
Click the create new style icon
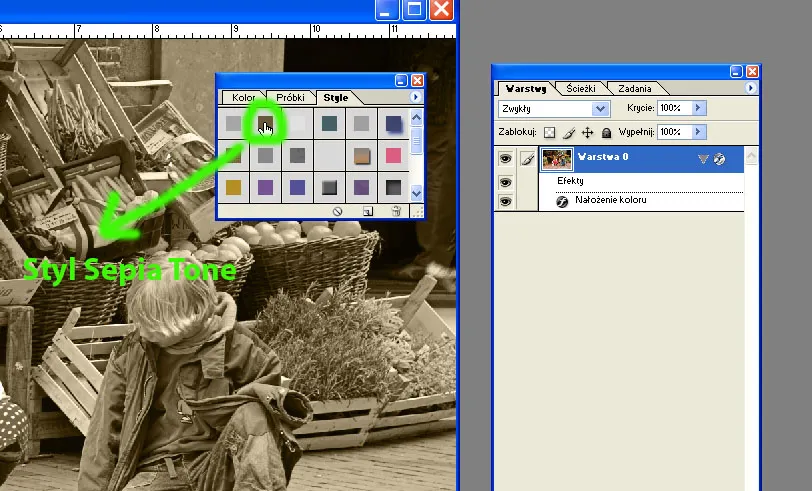pos(368,211)
